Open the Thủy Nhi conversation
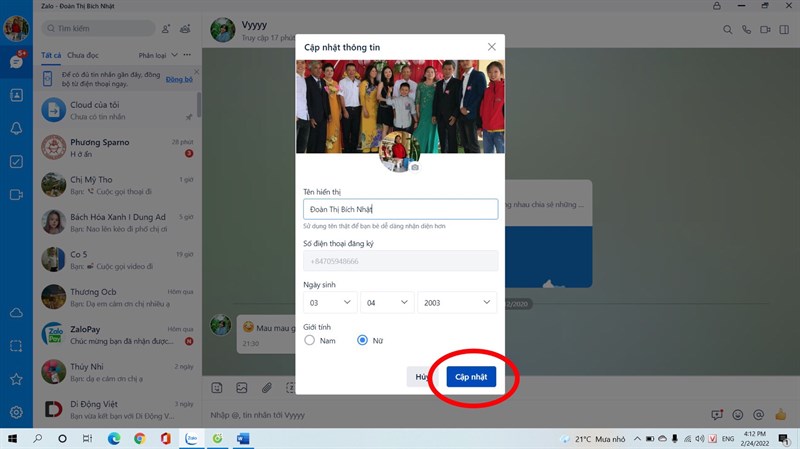This screenshot has height=449, width=800. pyautogui.click(x=118, y=372)
